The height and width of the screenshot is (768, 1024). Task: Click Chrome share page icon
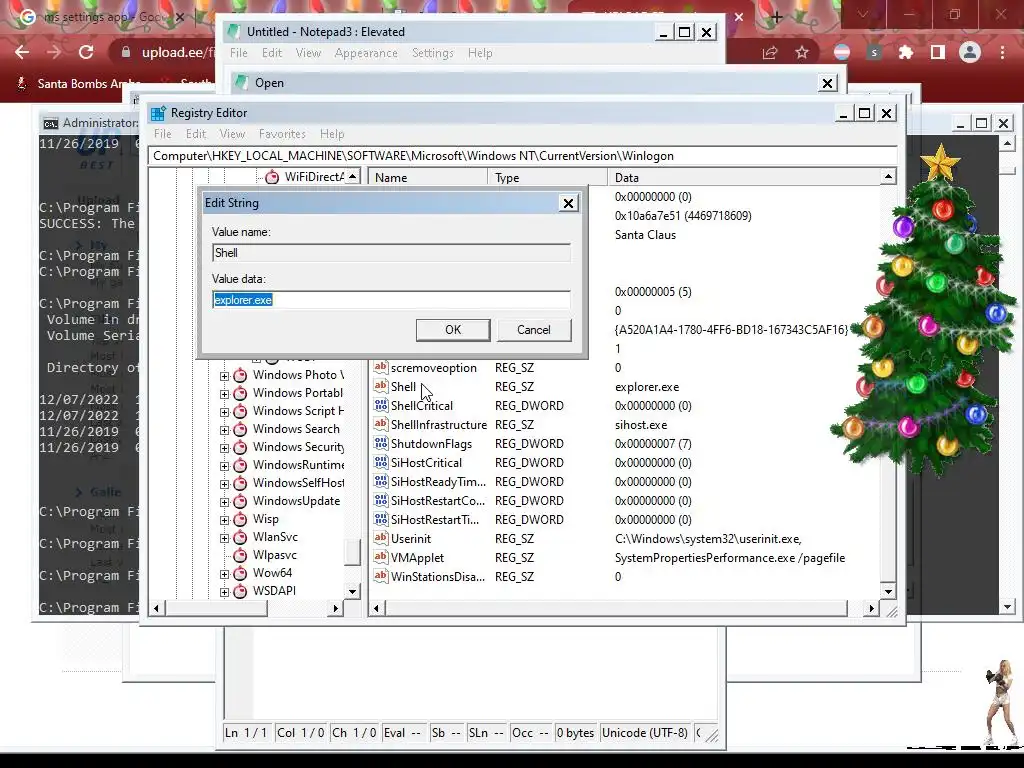tap(770, 52)
